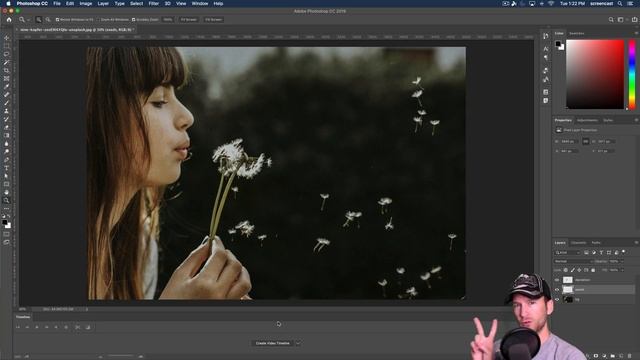Open the Layer menu
The width and height of the screenshot is (640, 360).
[103, 3]
